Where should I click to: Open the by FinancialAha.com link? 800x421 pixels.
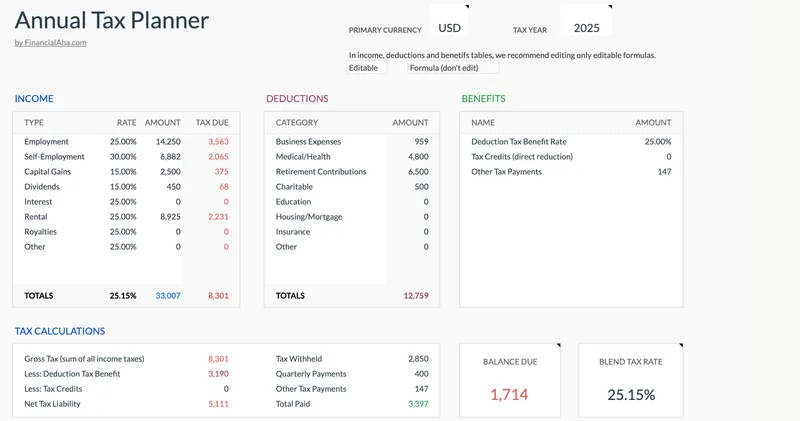tap(51, 43)
